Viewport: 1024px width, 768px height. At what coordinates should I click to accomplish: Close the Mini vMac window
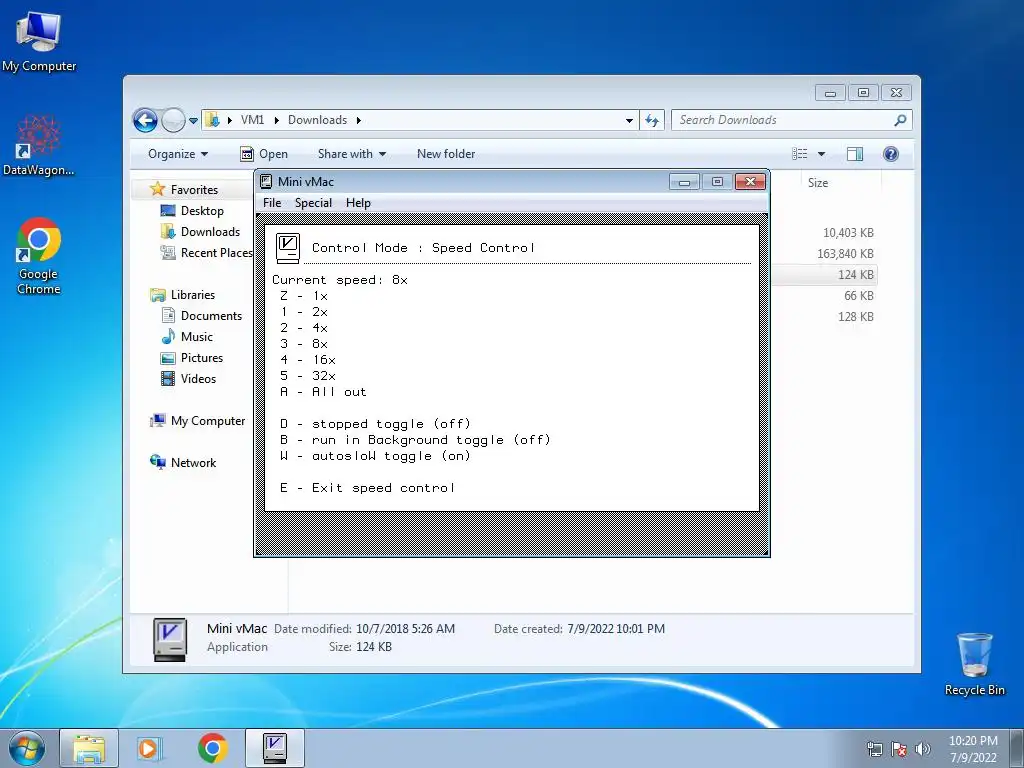point(750,182)
